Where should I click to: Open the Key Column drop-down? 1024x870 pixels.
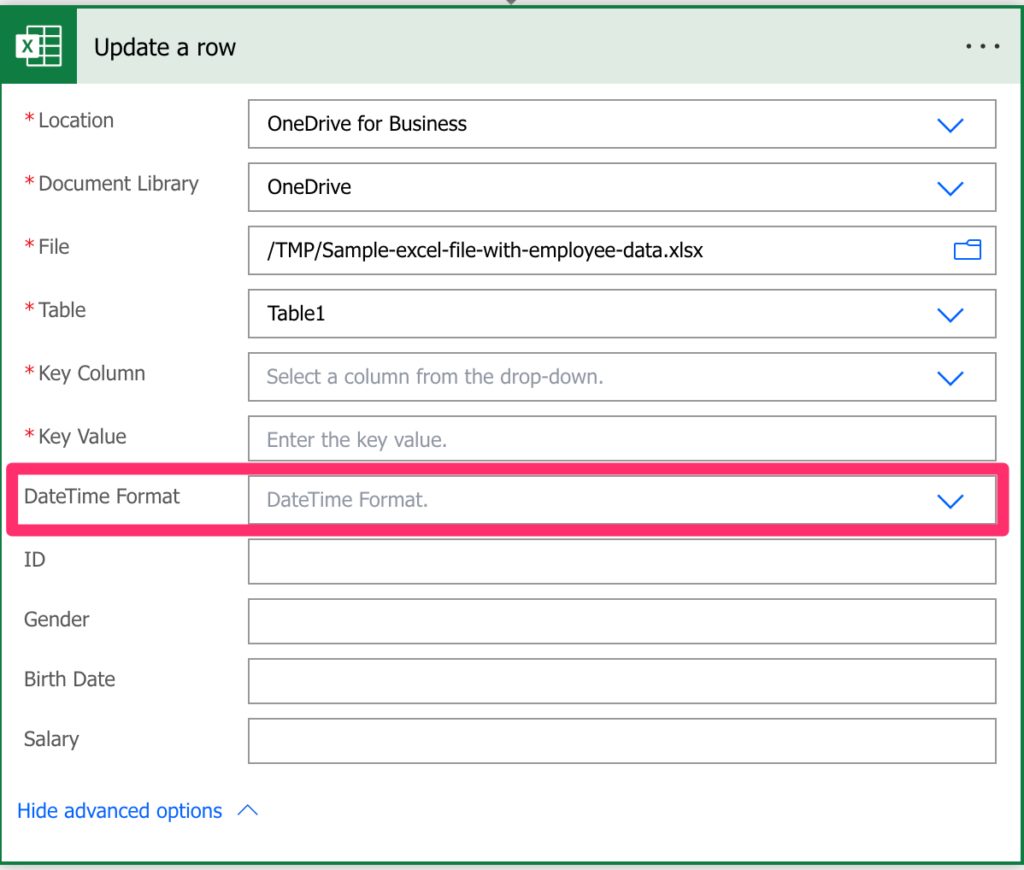click(620, 377)
